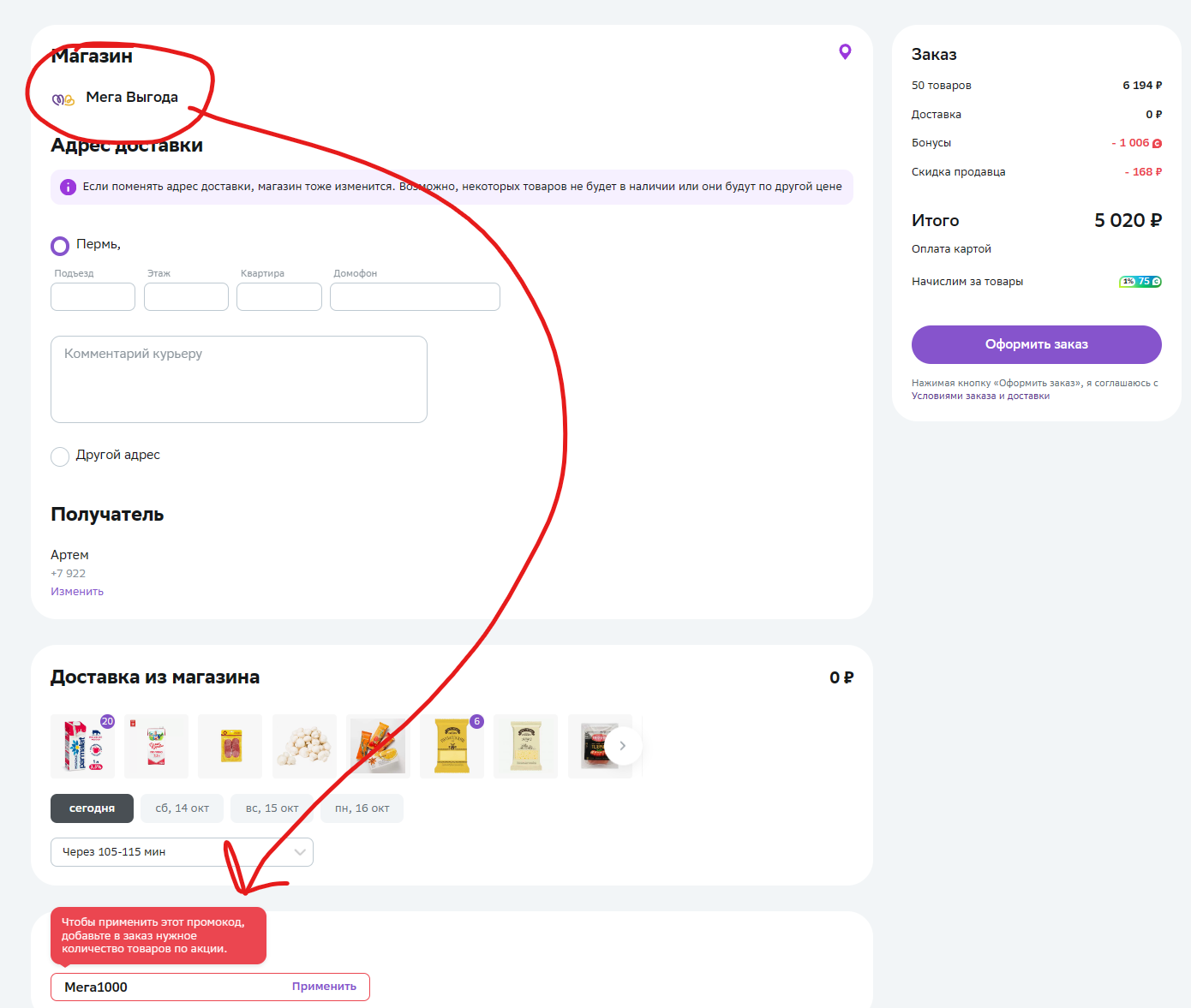Choose the пн, 16 окт delivery tab
1191x1008 pixels.
point(362,808)
